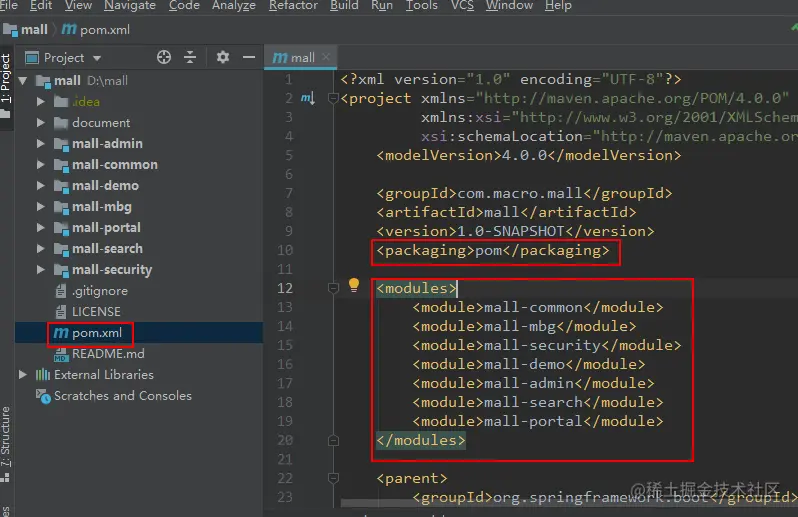Open the Project view dropdown
This screenshot has height=517, width=798.
[64, 58]
